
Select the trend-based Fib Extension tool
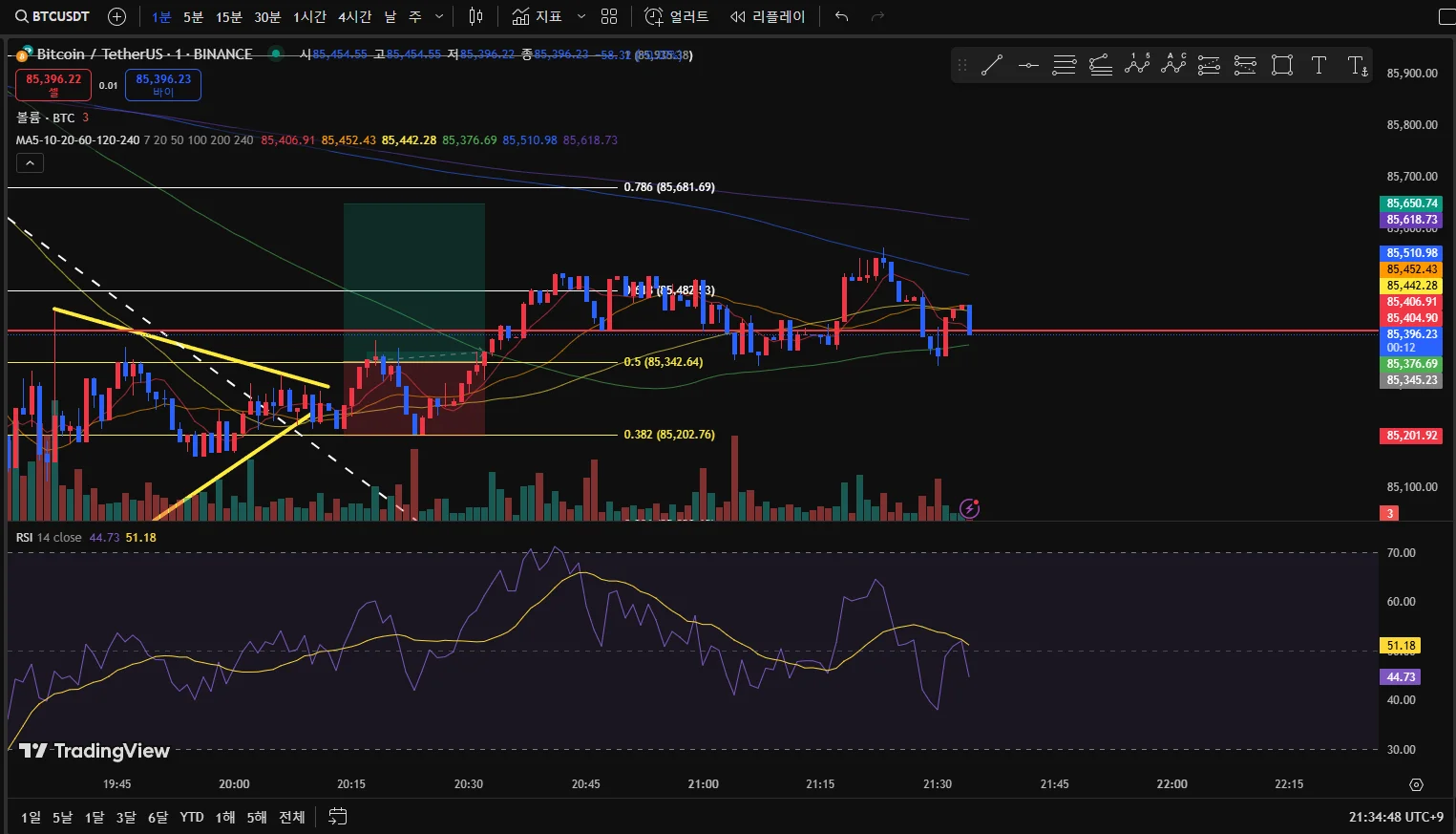[x=1101, y=65]
